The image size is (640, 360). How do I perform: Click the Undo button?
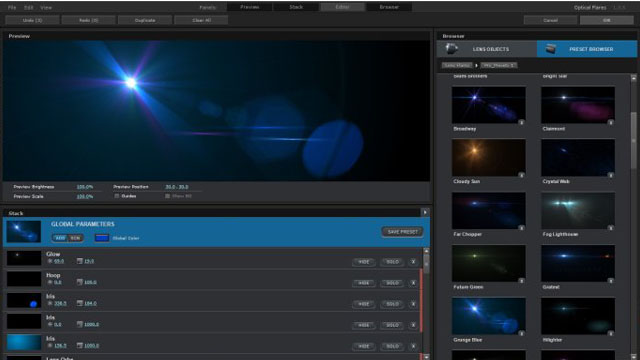[x=32, y=20]
